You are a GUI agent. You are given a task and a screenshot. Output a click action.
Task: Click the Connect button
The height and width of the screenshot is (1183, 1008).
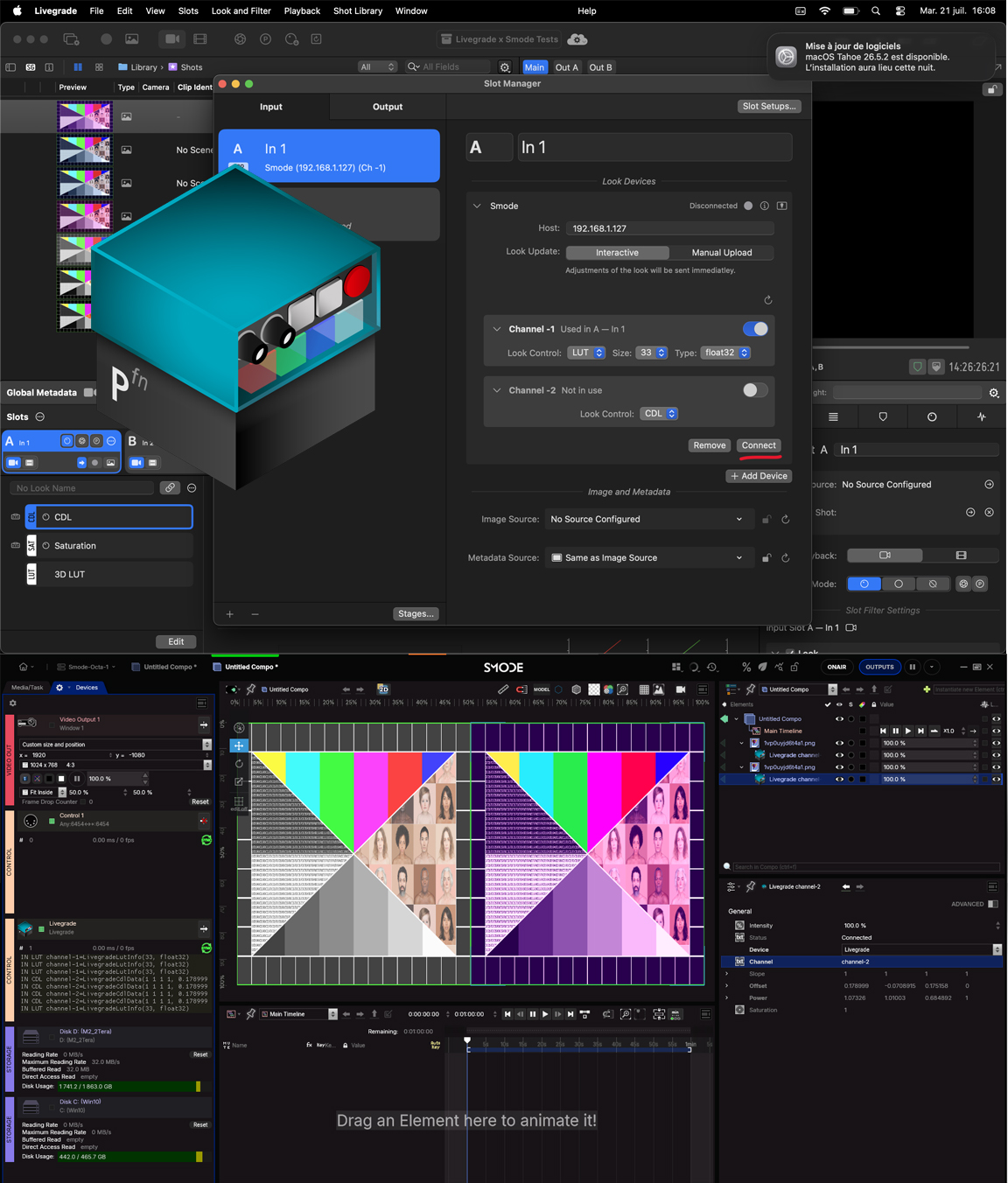pyautogui.click(x=759, y=445)
